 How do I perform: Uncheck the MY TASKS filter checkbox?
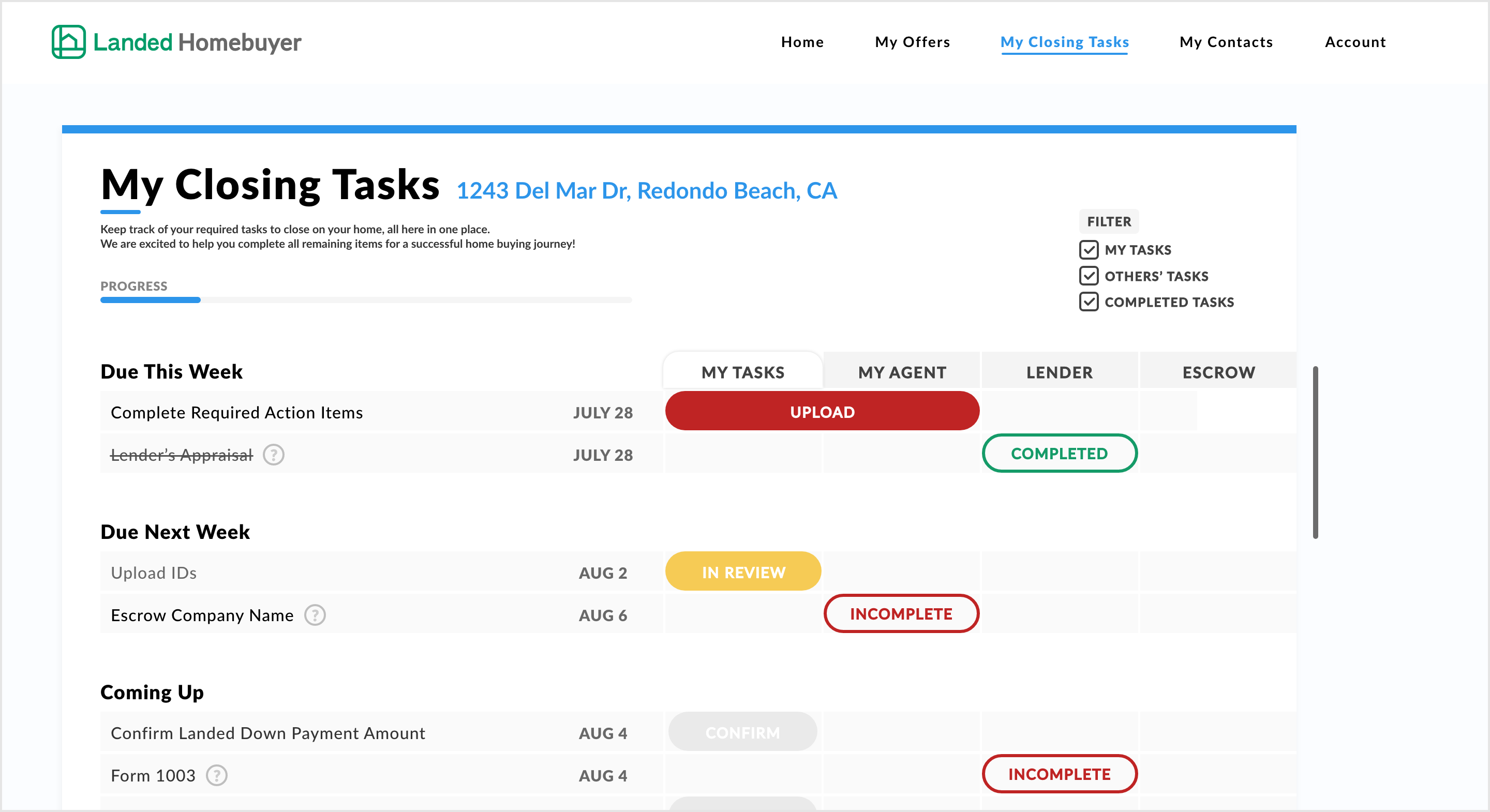click(x=1089, y=250)
